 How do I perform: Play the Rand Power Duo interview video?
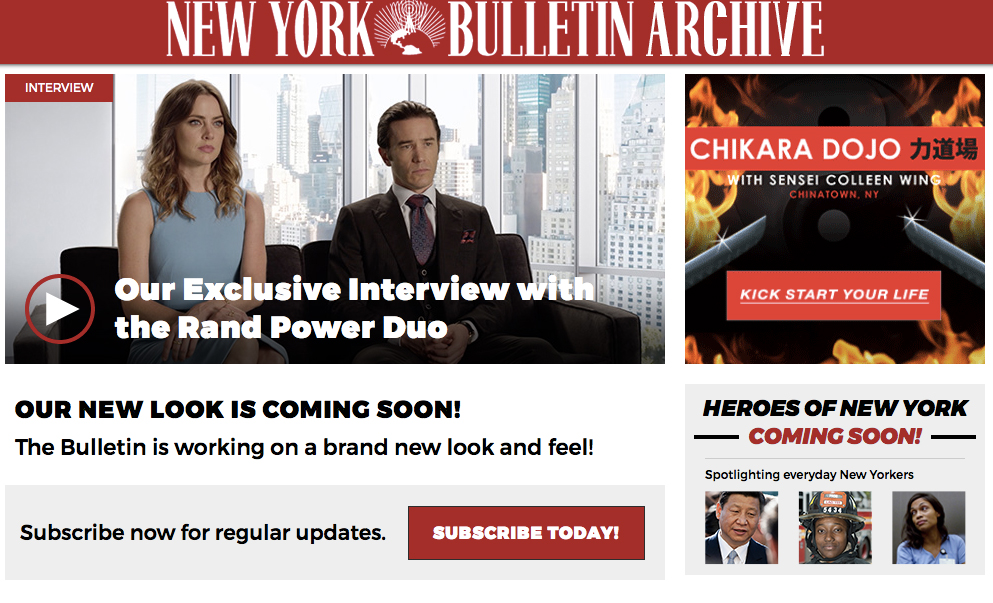click(x=60, y=309)
